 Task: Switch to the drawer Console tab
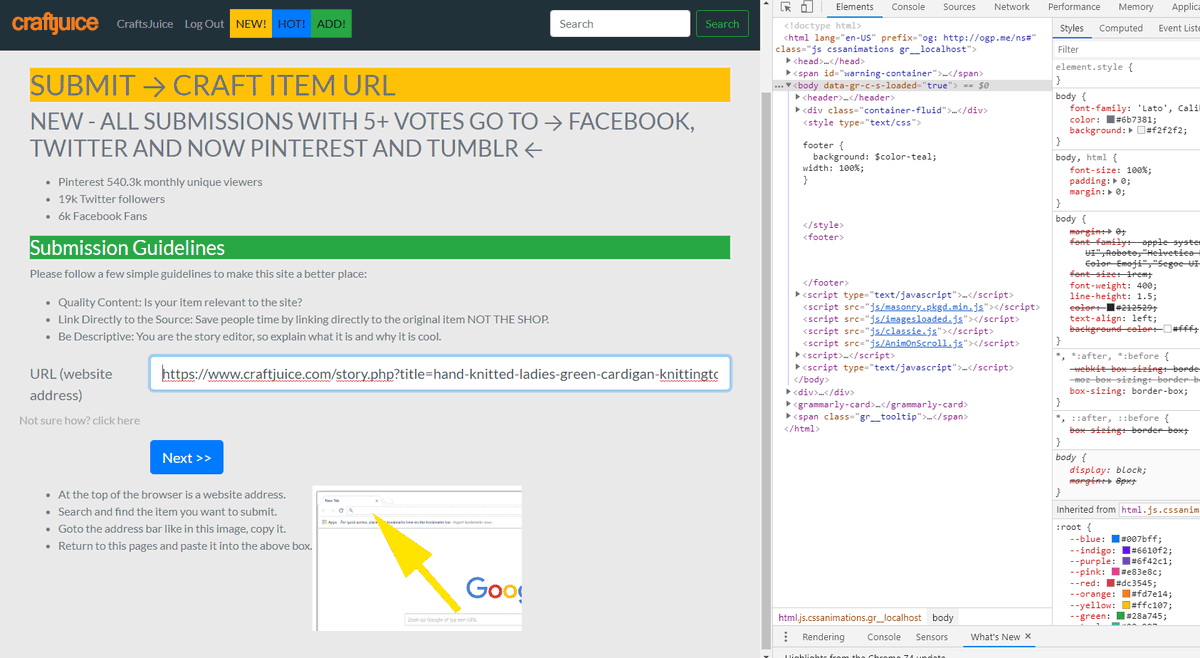(883, 637)
